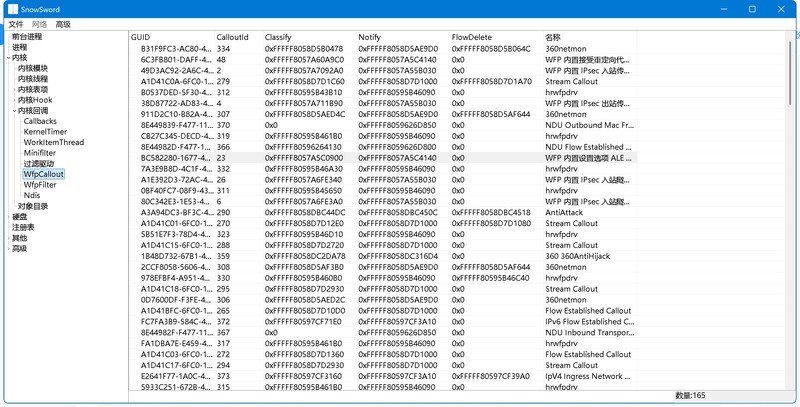
Task: Open the 文件 menu
Action: [x=16, y=24]
